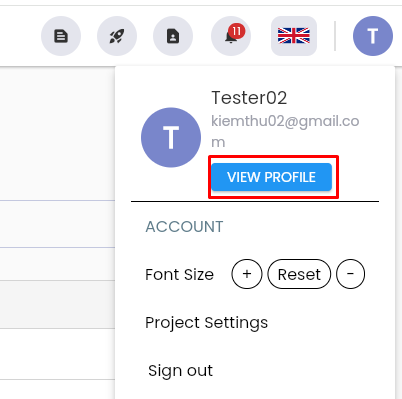Screen dimensions: 402x399
Task: Open Project Settings menu entry
Action: [x=207, y=323]
